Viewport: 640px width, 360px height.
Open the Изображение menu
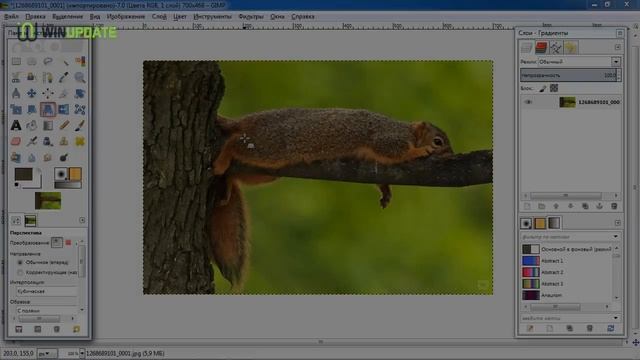point(126,17)
